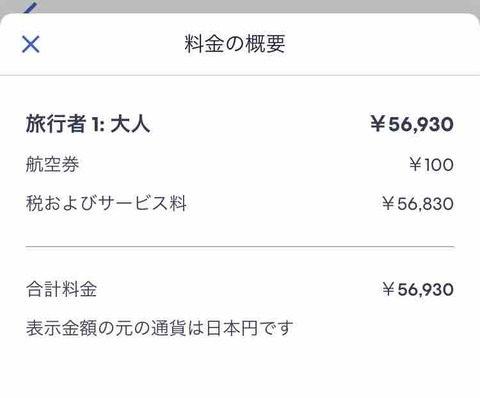The width and height of the screenshot is (480, 398).
Task: Tap header separator line under 料金の概要
Action: tap(240, 75)
